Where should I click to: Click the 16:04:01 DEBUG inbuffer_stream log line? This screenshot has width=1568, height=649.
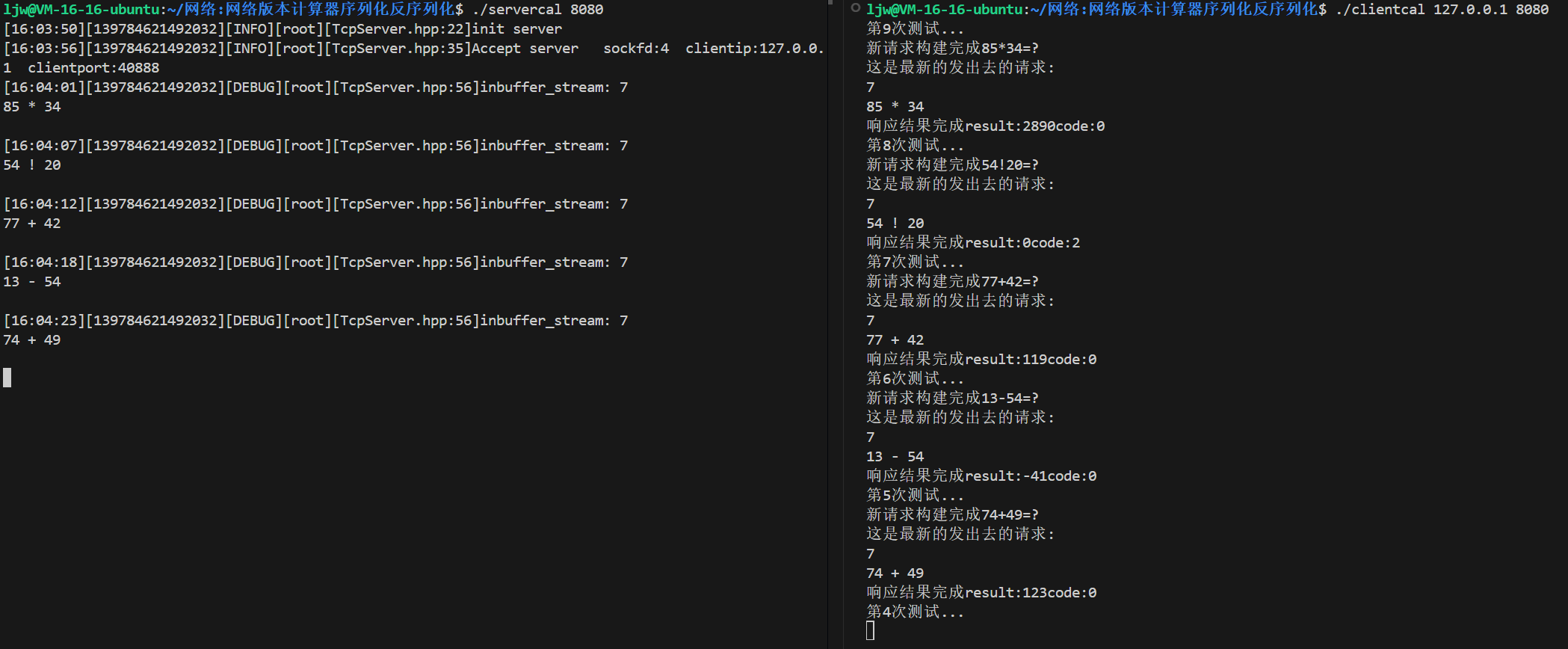pos(315,87)
